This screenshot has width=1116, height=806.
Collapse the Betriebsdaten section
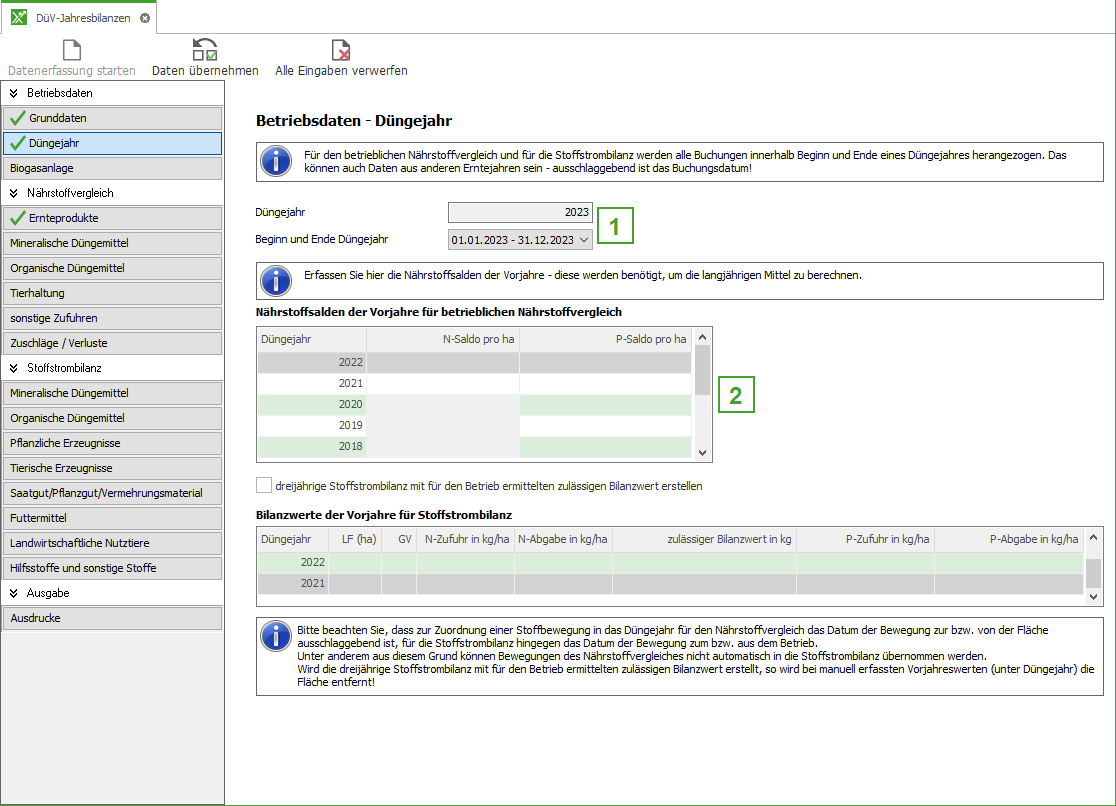14,93
